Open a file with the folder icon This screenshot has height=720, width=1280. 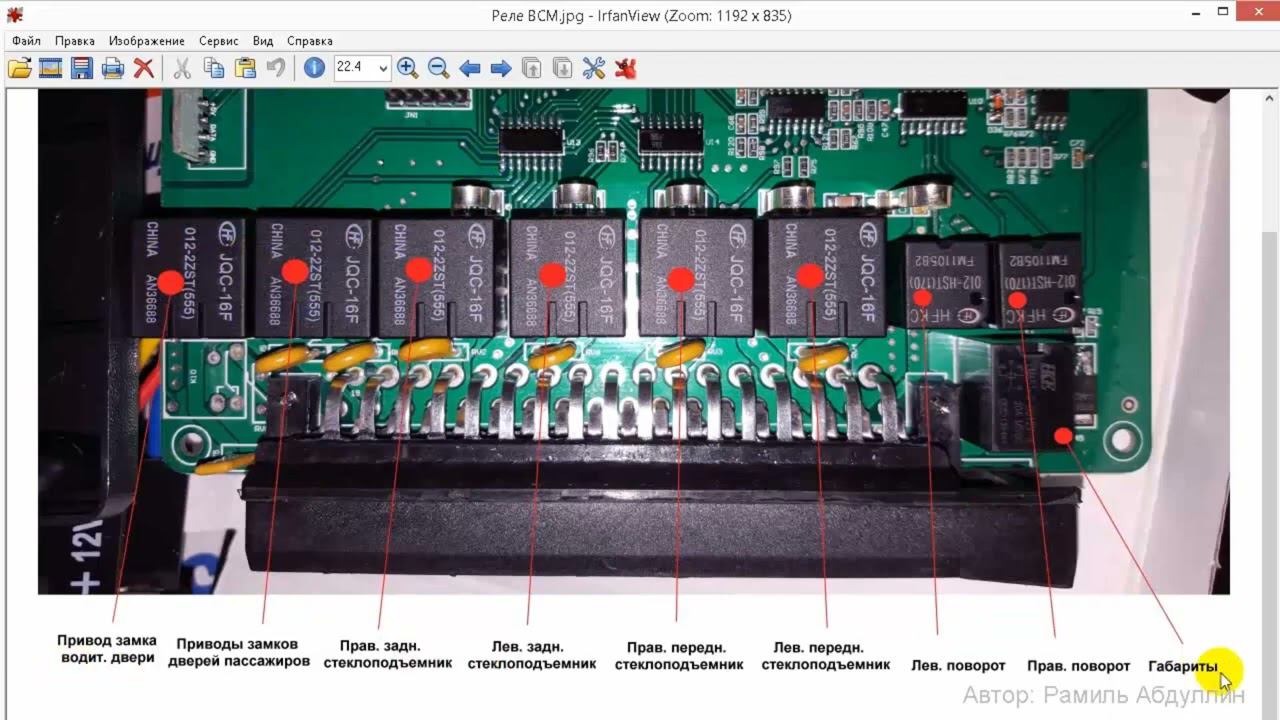20,68
